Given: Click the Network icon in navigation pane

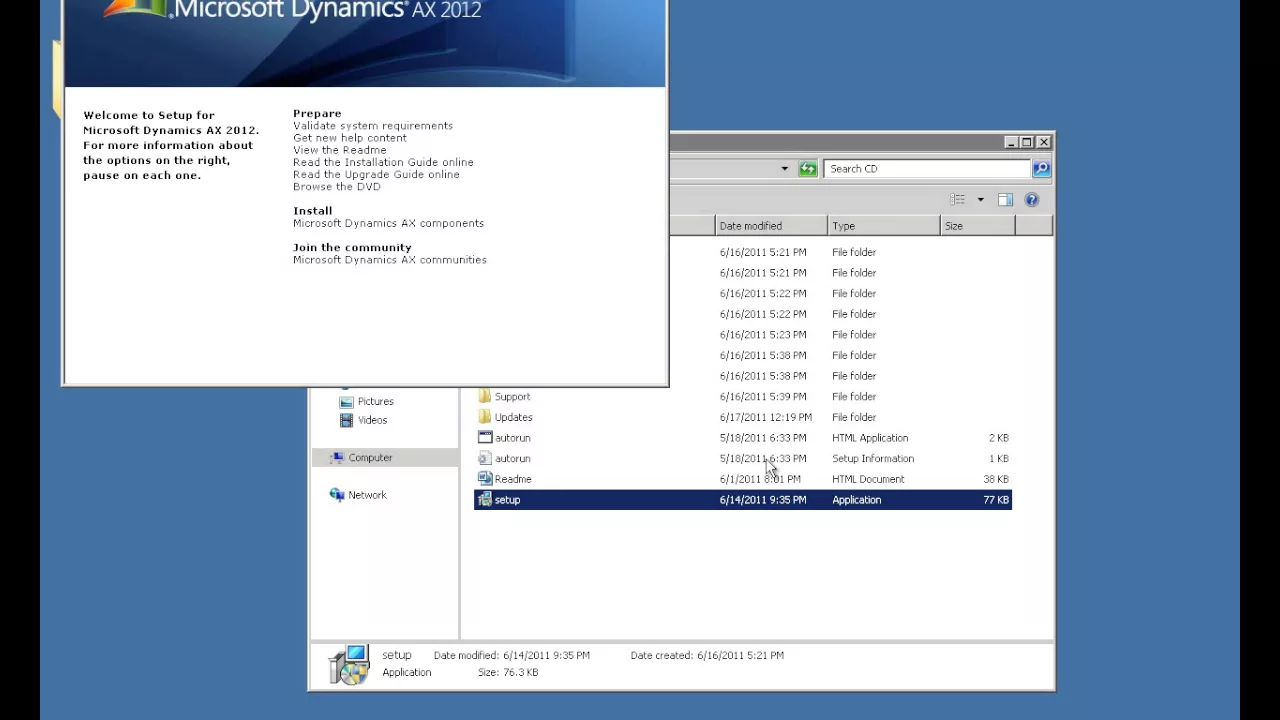Looking at the screenshot, I should [x=337, y=495].
